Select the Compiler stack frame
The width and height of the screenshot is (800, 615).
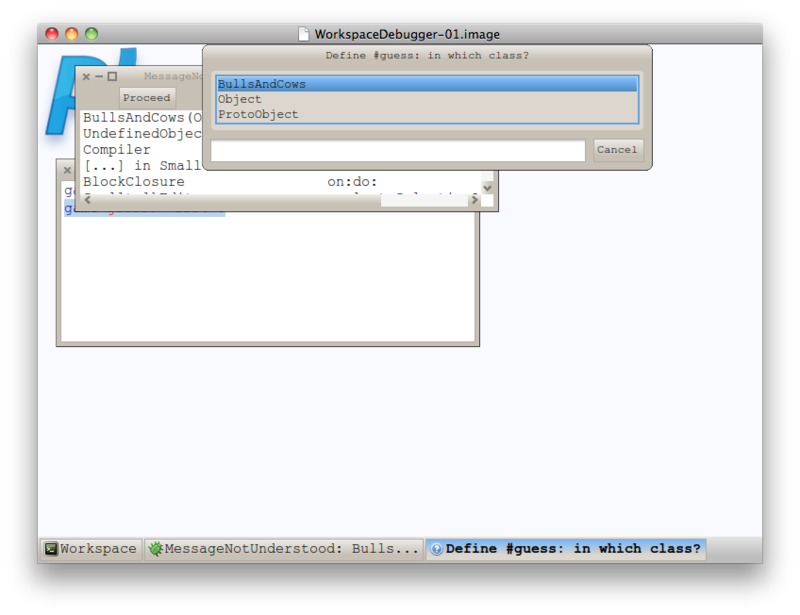(x=142, y=150)
